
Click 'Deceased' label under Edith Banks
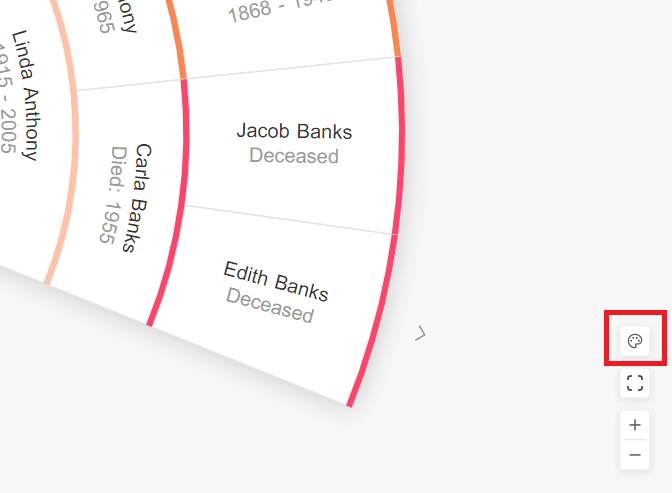[270, 305]
